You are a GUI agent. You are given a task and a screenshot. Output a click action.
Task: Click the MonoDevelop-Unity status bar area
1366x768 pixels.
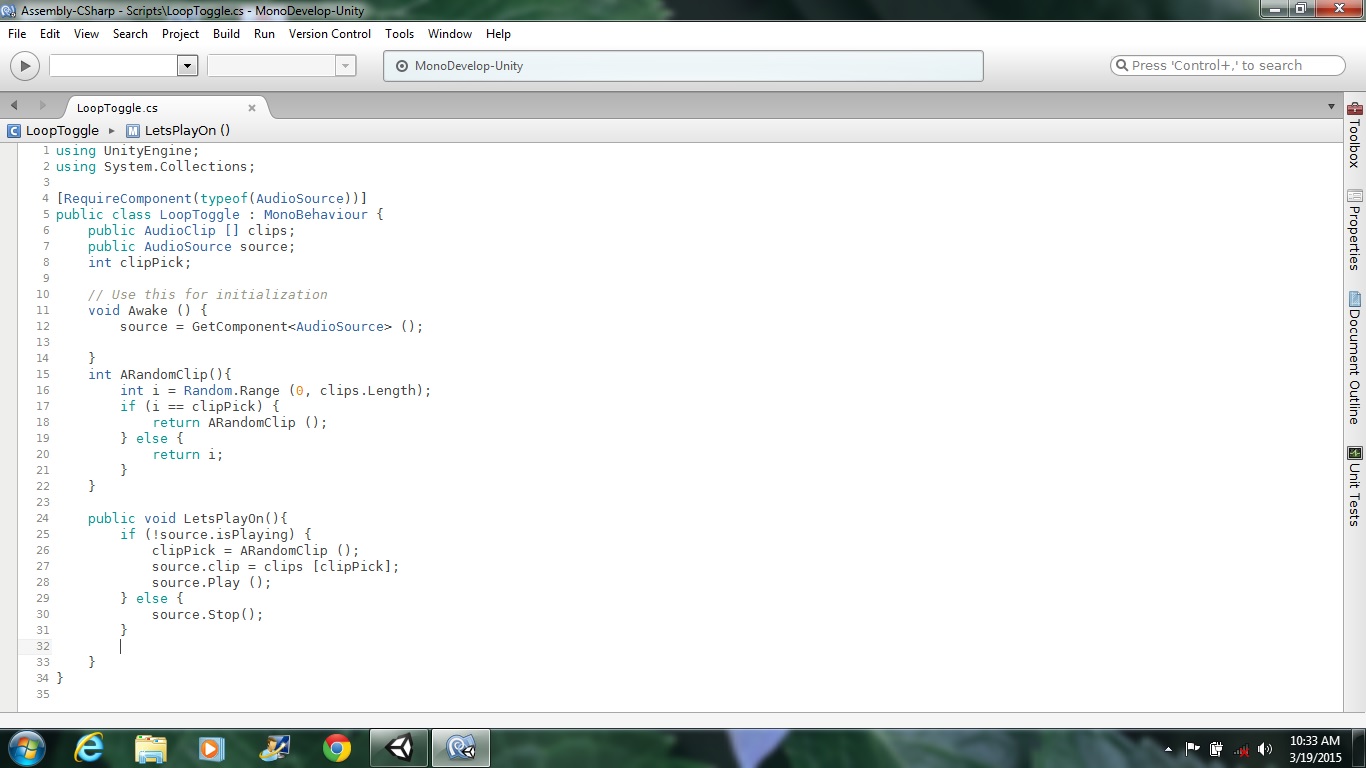pos(683,66)
